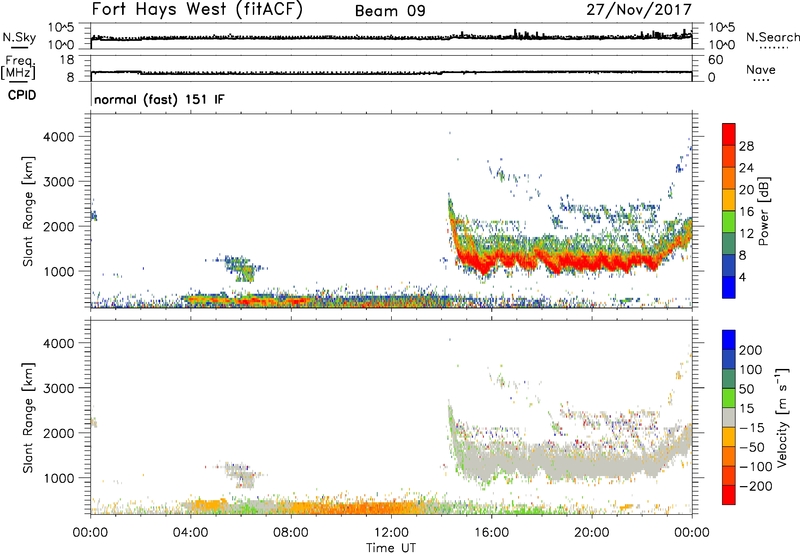Select the red bottom segment of the Velocity colorbar
Viewport: 800px width, 554px height.
[729, 495]
